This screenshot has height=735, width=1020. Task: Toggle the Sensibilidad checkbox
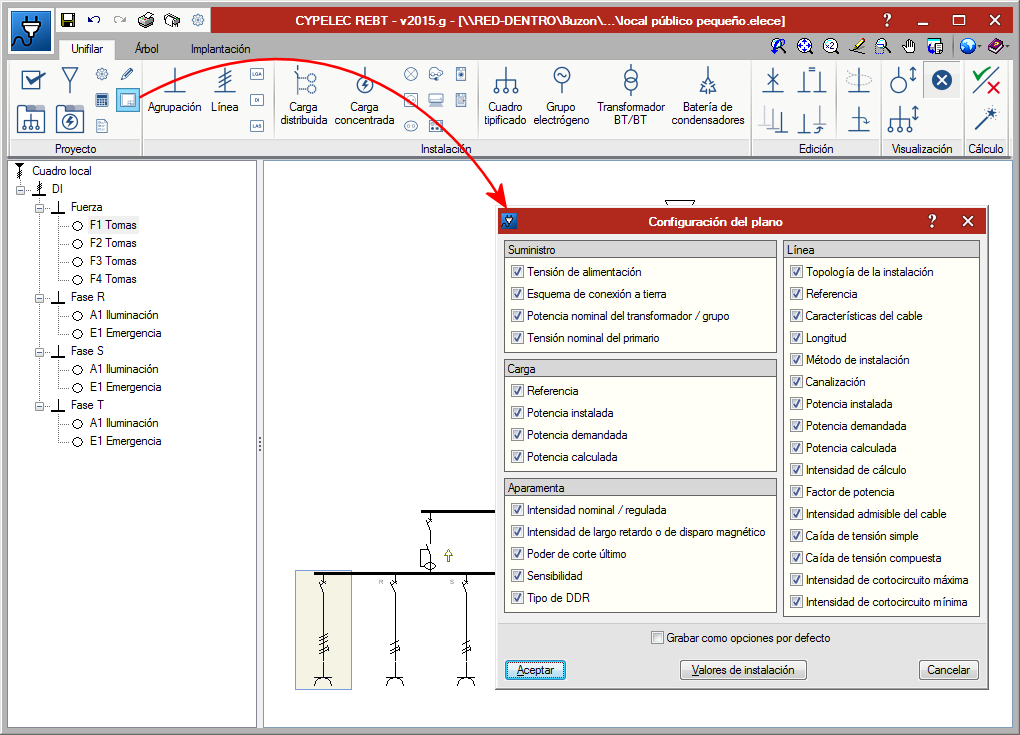click(x=517, y=575)
